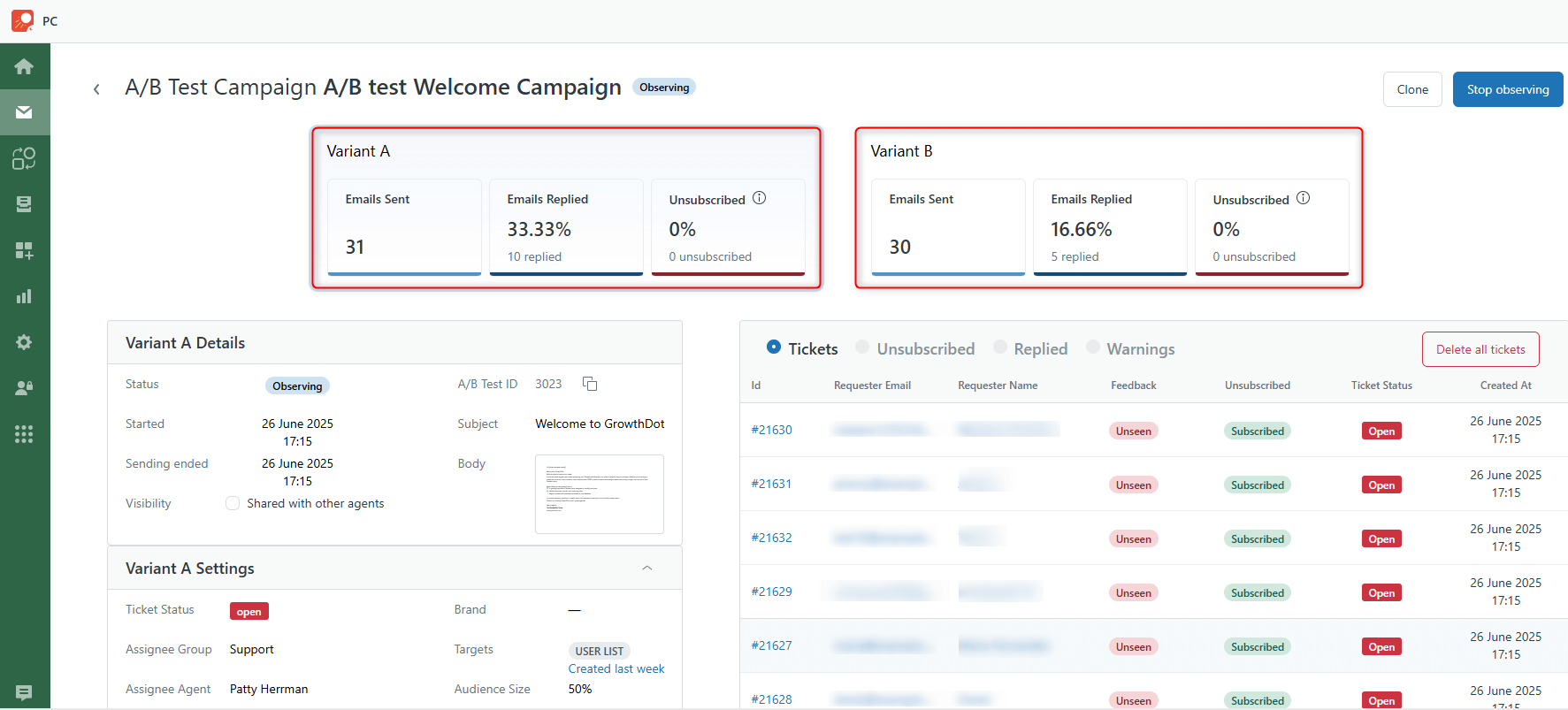Click Subscribed badge for ticket #21629

pyautogui.click(x=1257, y=592)
